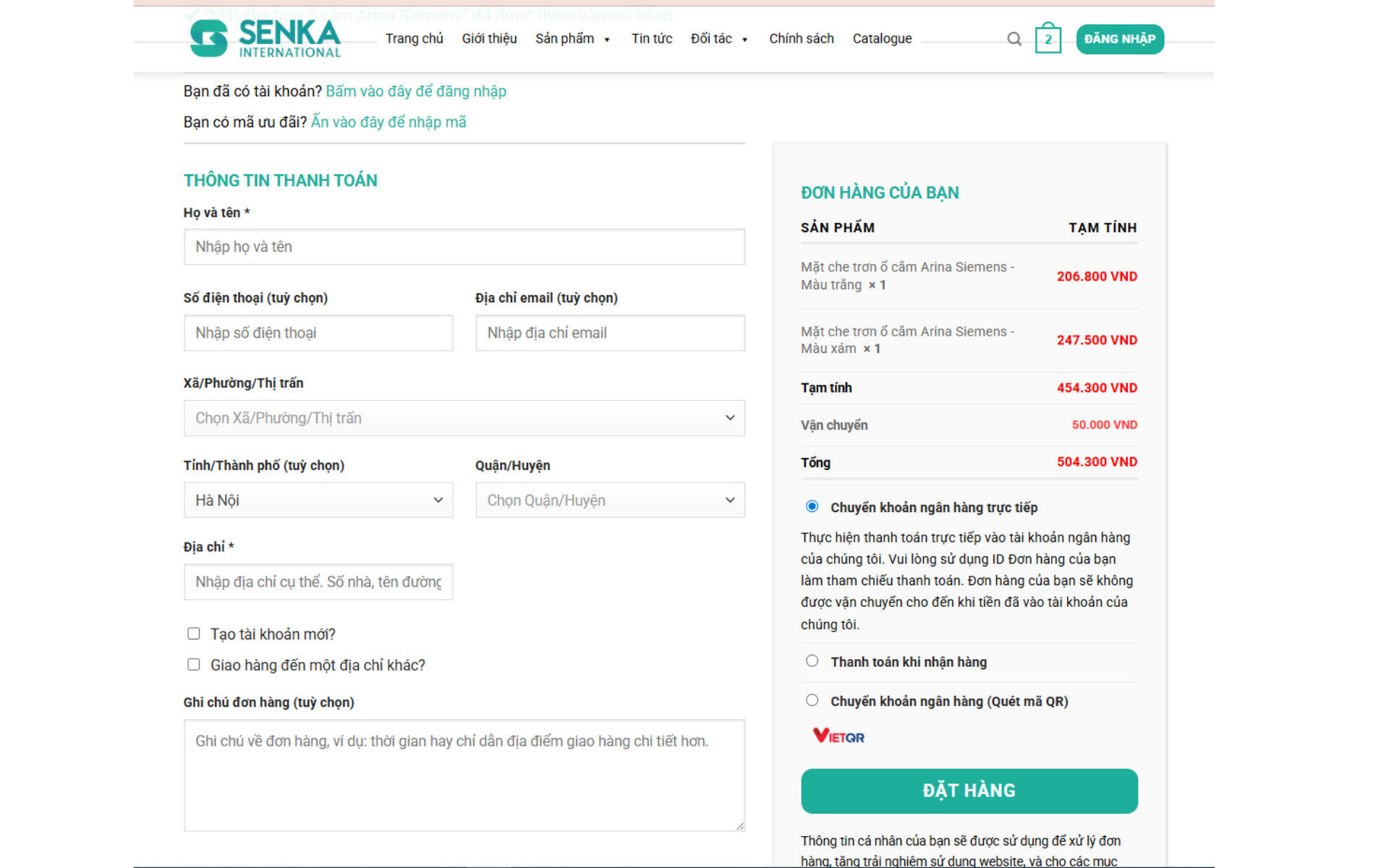
Task: Select Thanh toán khi nhận hàng option
Action: 812,661
